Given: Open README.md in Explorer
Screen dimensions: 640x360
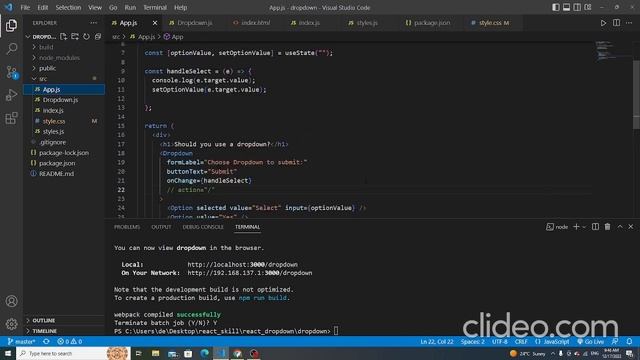Looking at the screenshot, I should [x=57, y=173].
